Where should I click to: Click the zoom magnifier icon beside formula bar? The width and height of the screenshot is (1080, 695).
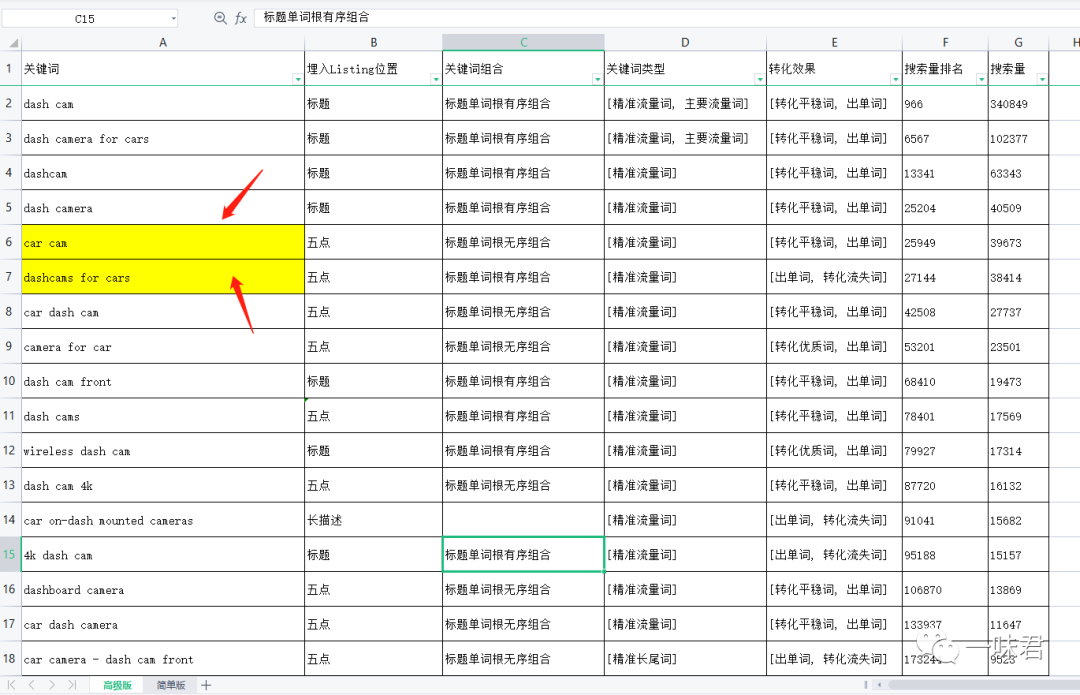[220, 18]
